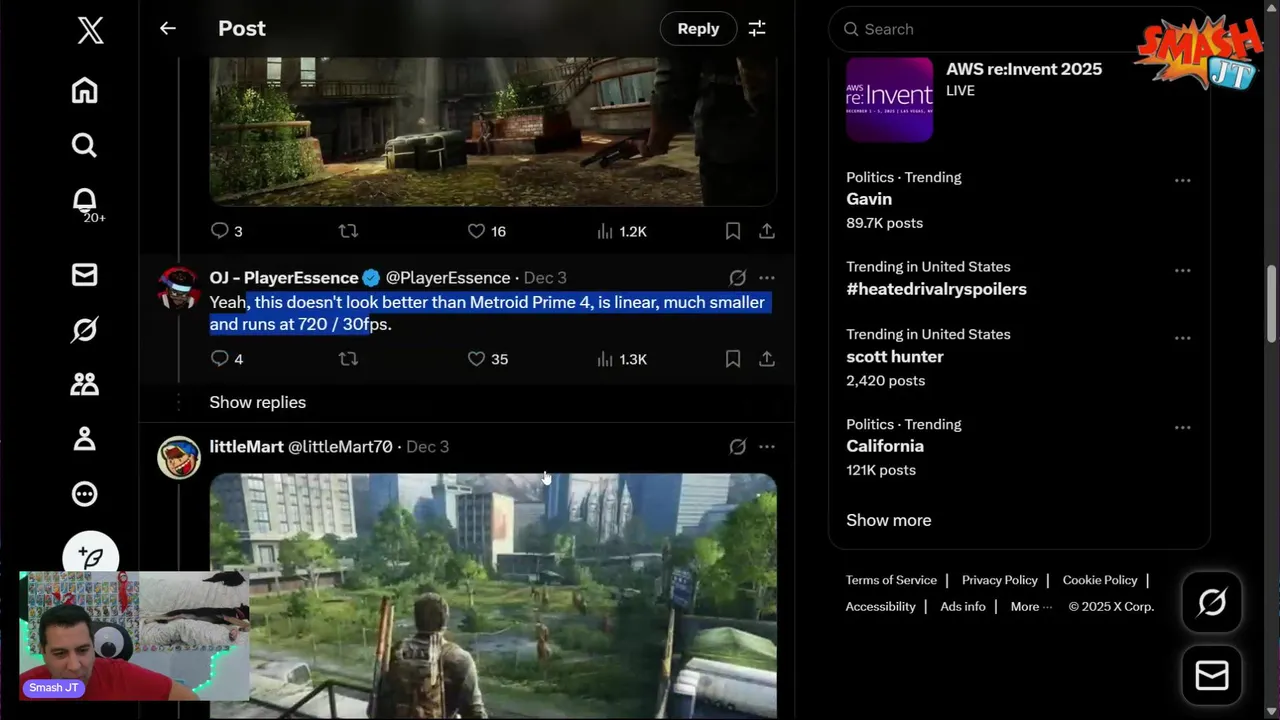Open floating Messages button
The height and width of the screenshot is (720, 1280).
click(x=1212, y=677)
